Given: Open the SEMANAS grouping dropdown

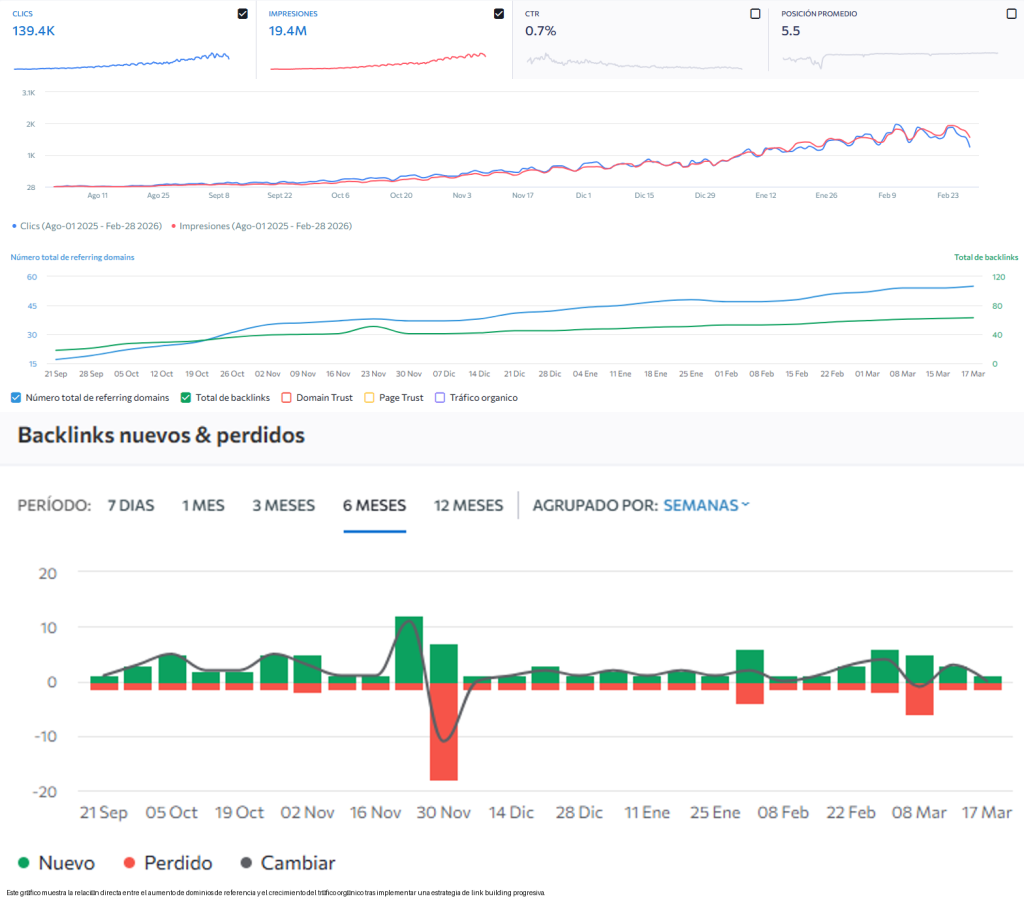Looking at the screenshot, I should (706, 505).
